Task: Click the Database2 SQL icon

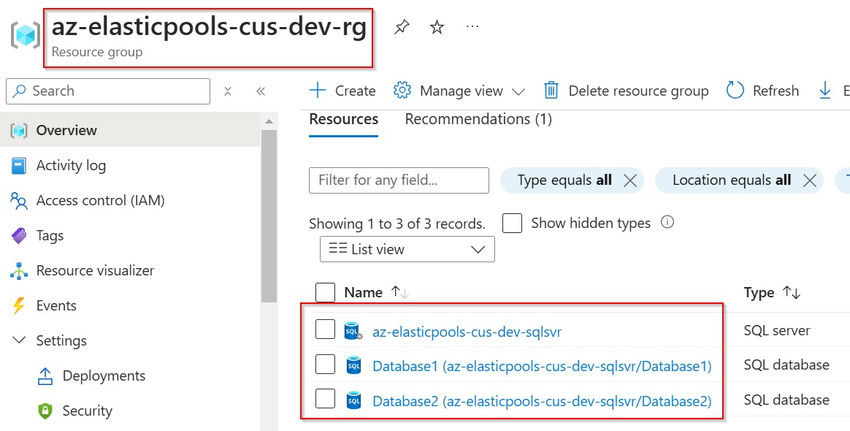Action: click(353, 401)
